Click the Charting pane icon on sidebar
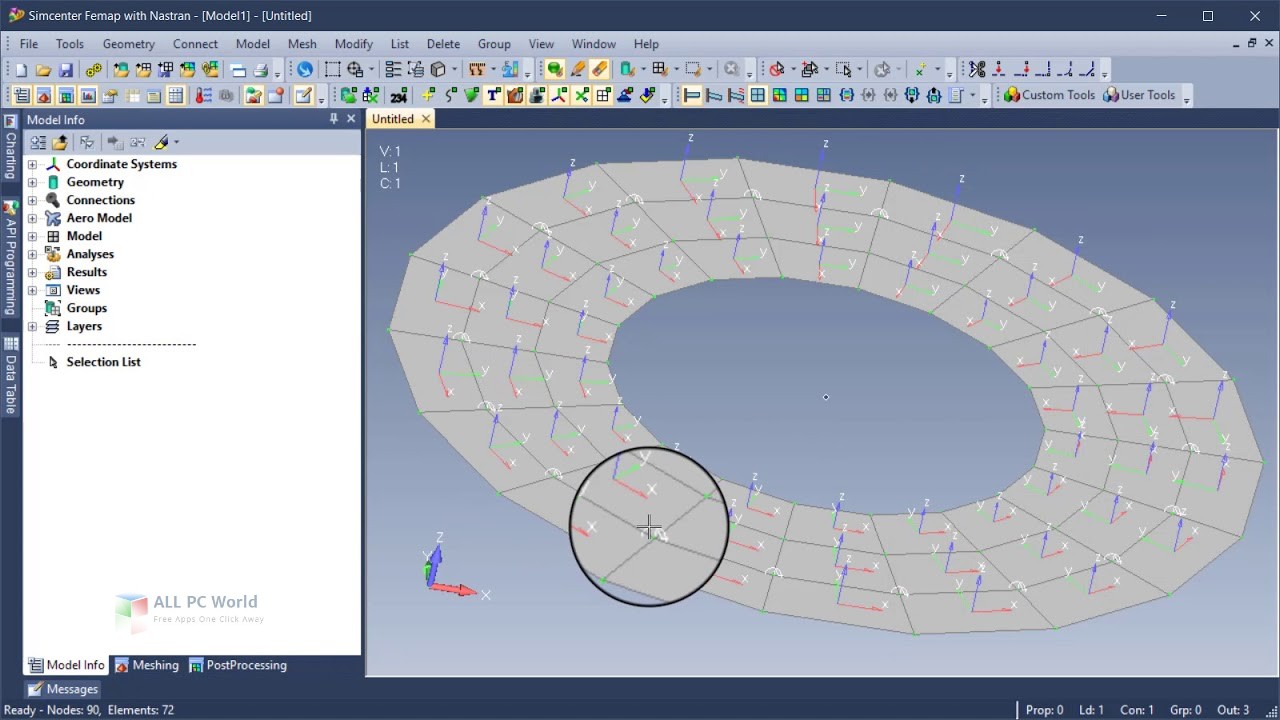 (x=10, y=121)
